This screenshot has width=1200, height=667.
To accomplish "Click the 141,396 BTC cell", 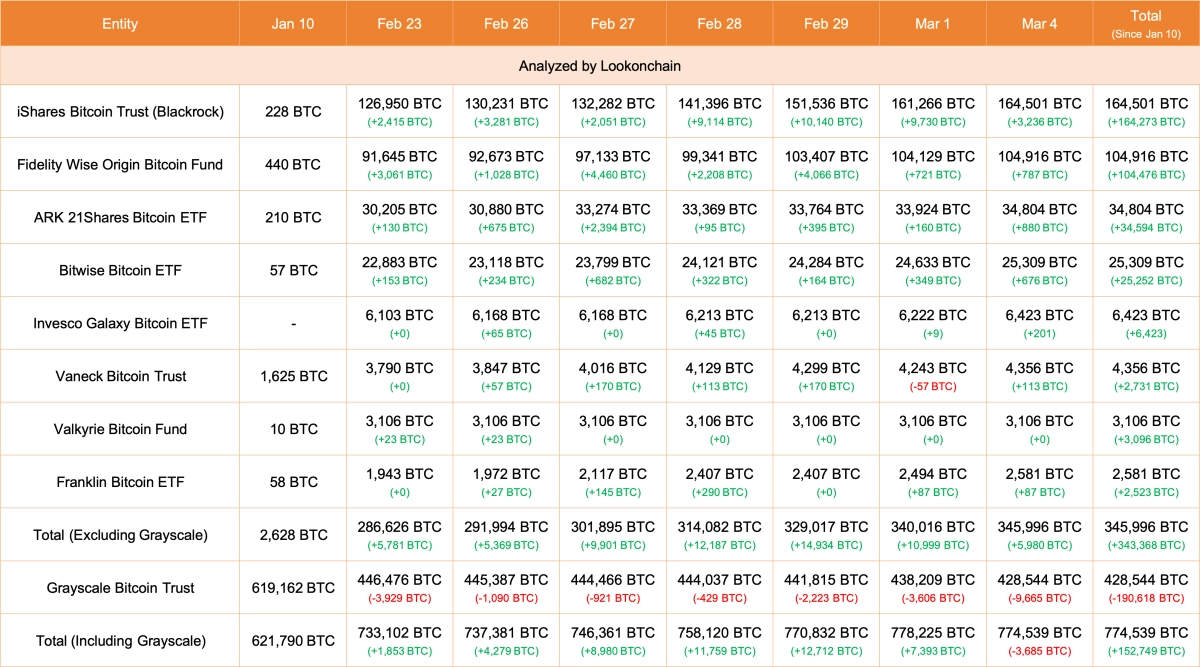I will [x=719, y=112].
